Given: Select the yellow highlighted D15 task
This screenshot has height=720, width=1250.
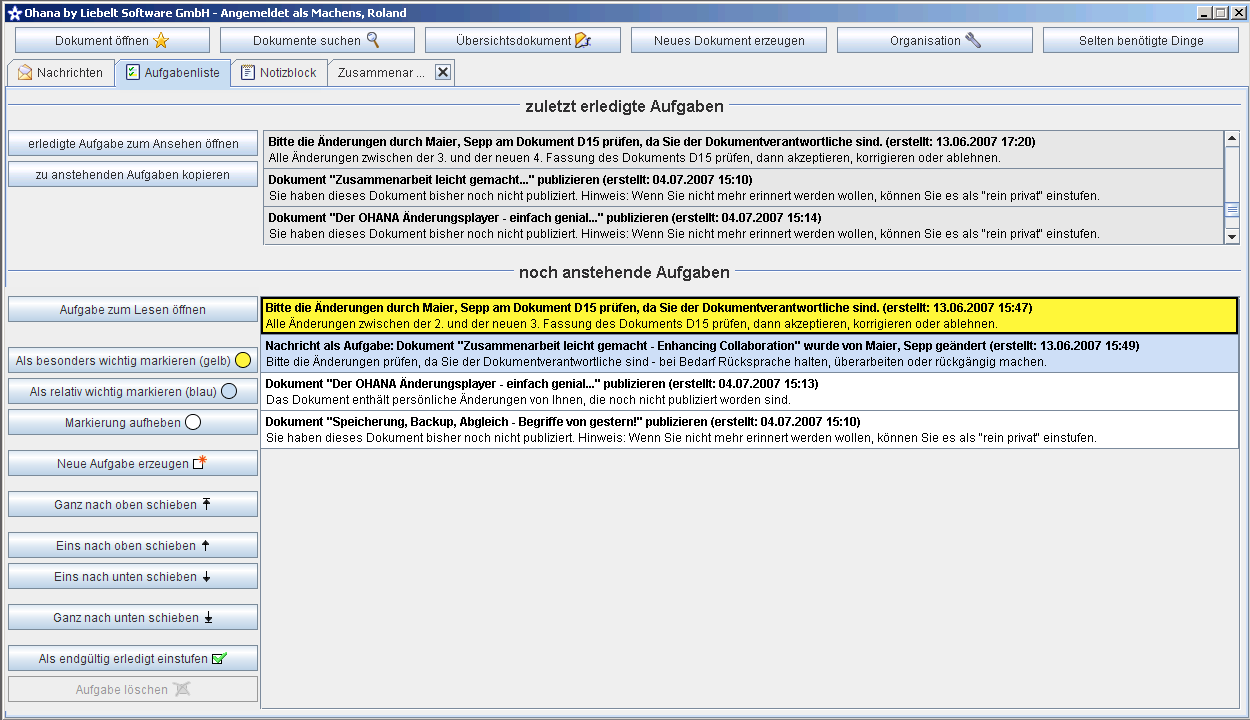Looking at the screenshot, I should (x=749, y=315).
